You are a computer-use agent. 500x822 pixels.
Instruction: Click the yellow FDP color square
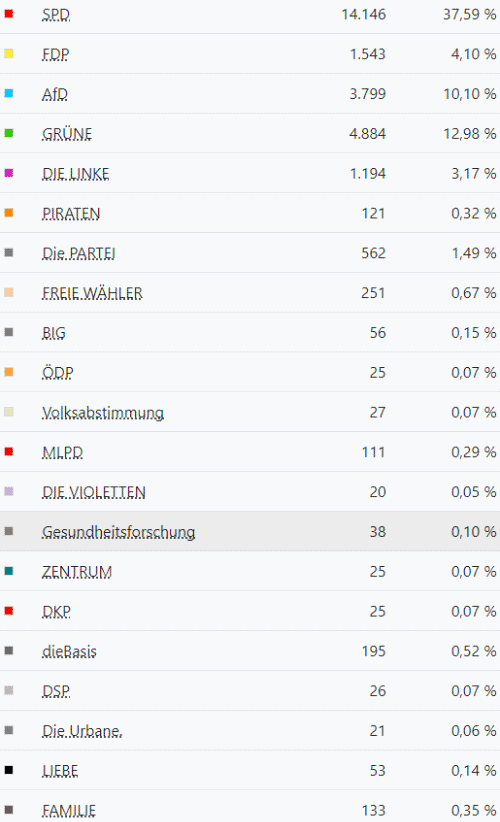click(9, 53)
